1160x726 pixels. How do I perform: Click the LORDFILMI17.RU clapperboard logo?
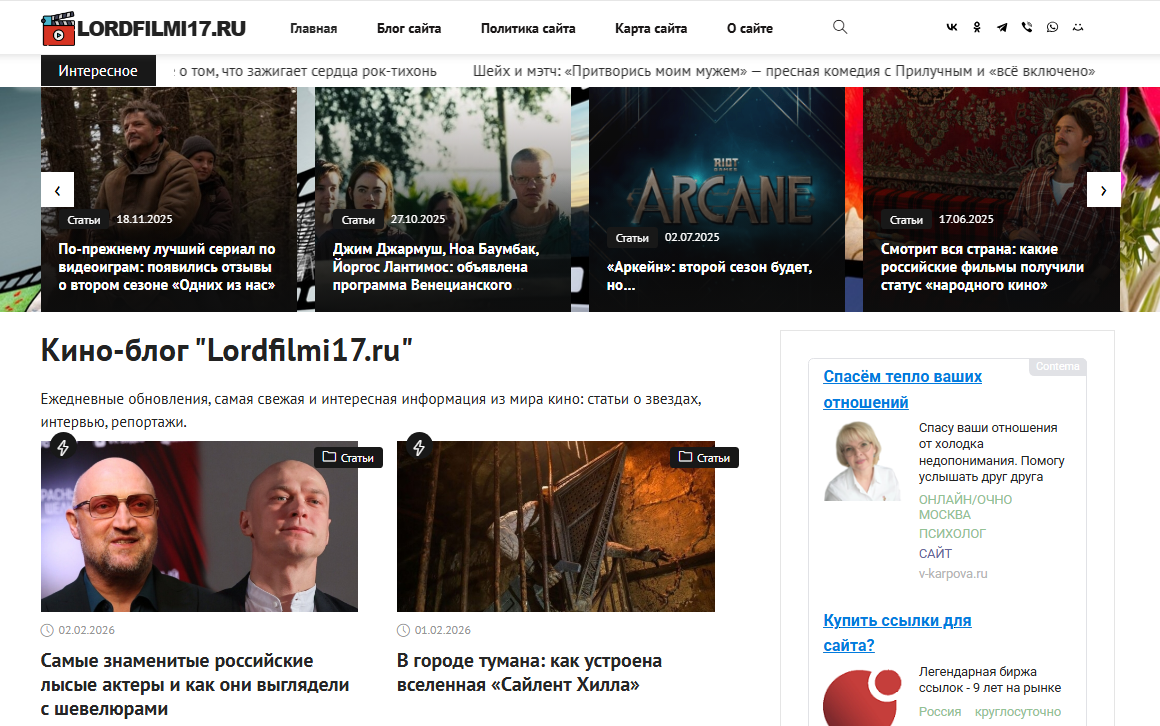click(144, 28)
